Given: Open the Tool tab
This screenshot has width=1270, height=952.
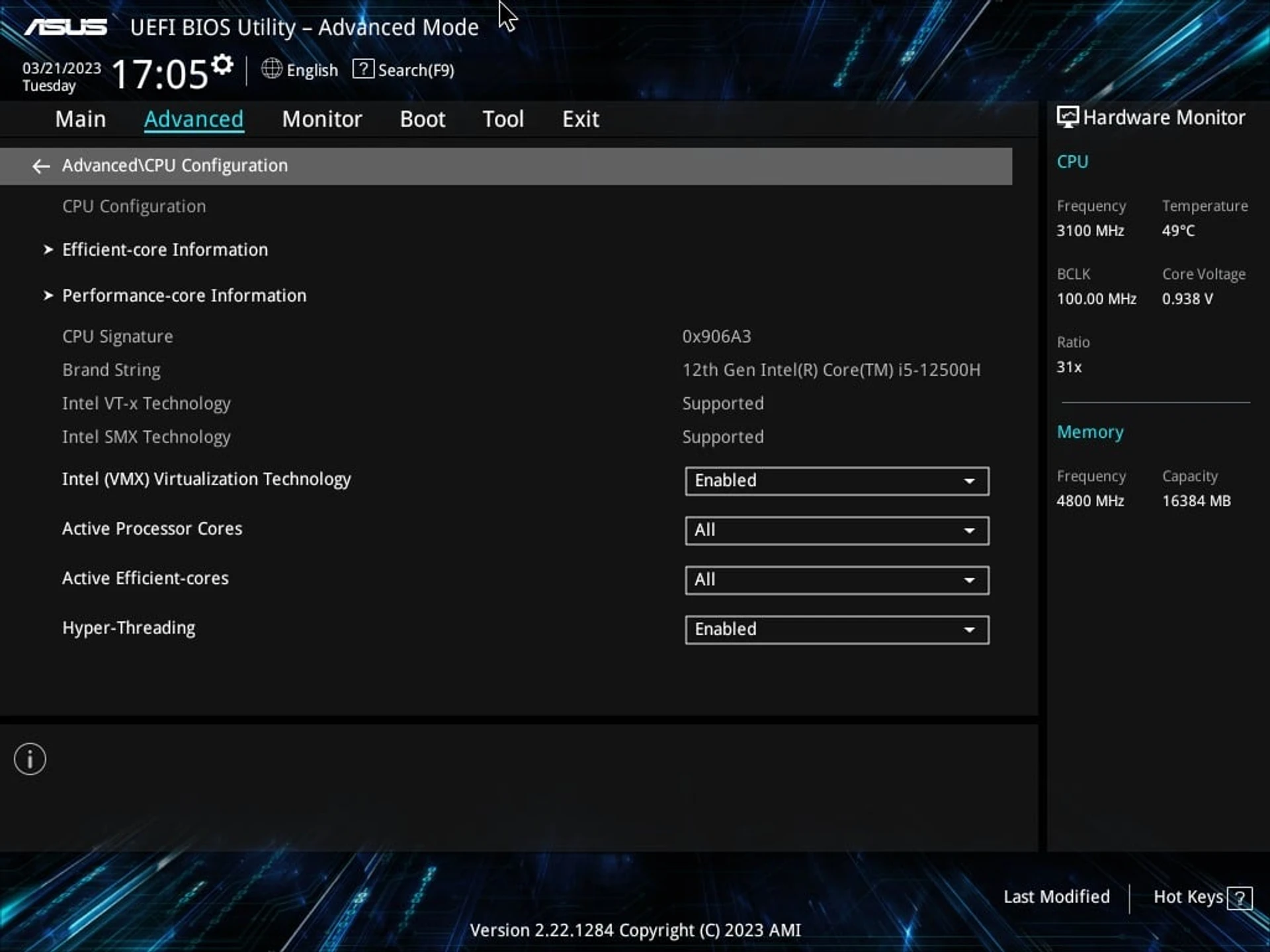Looking at the screenshot, I should tap(503, 119).
